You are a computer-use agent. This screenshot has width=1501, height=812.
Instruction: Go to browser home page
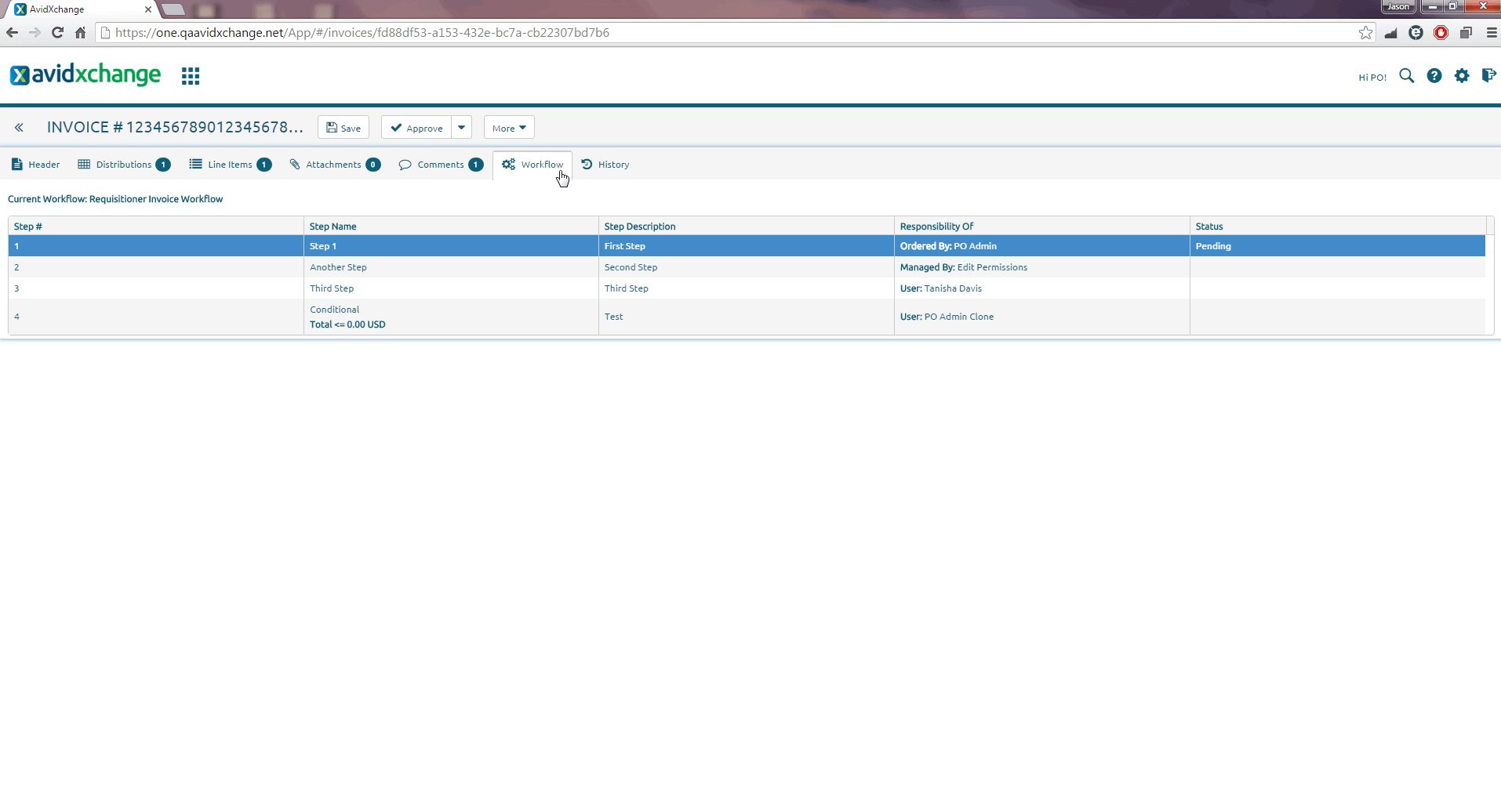click(x=80, y=32)
